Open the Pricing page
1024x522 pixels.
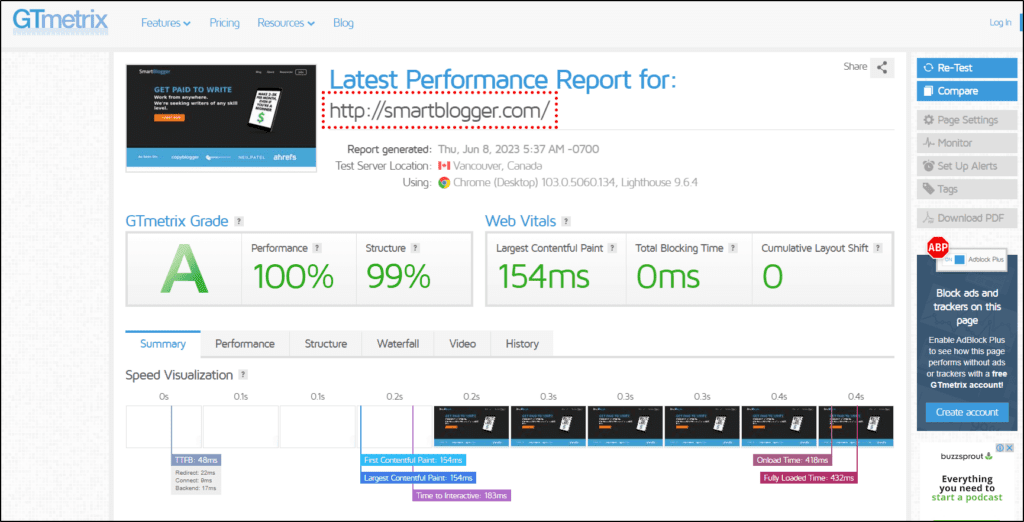225,23
